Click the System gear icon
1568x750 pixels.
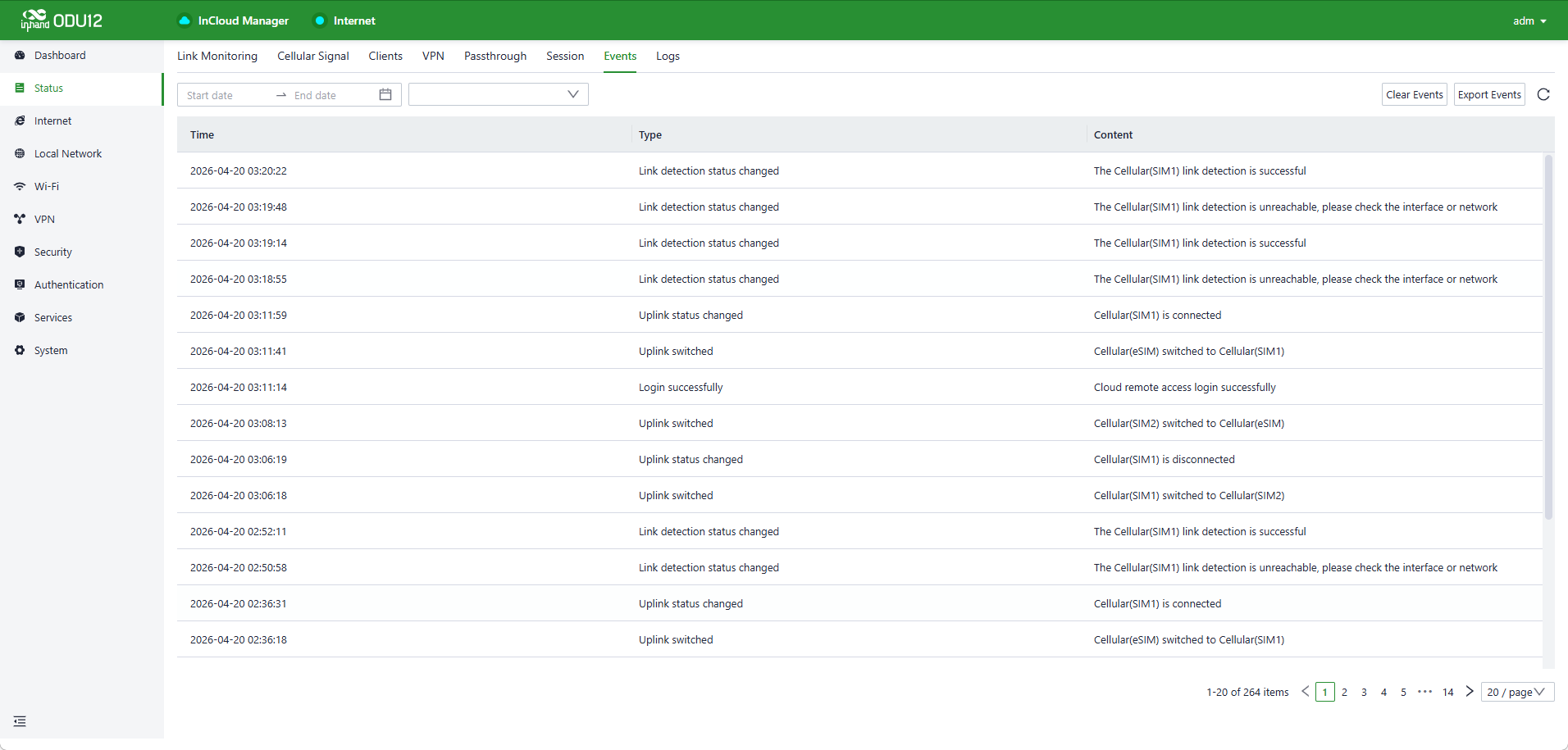(20, 351)
